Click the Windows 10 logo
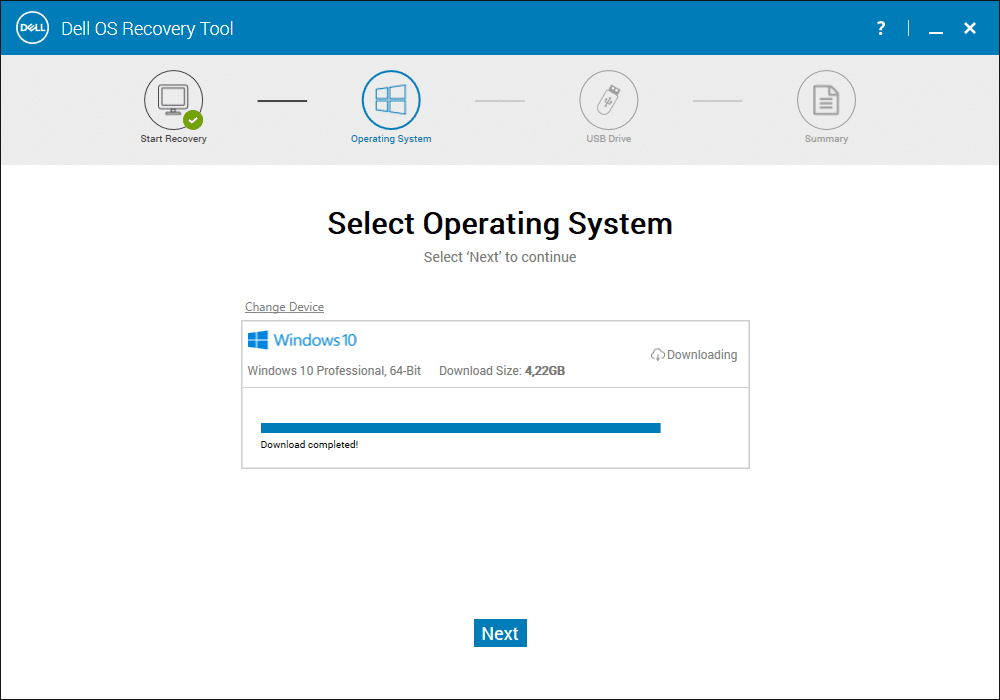1000x700 pixels. 302,340
